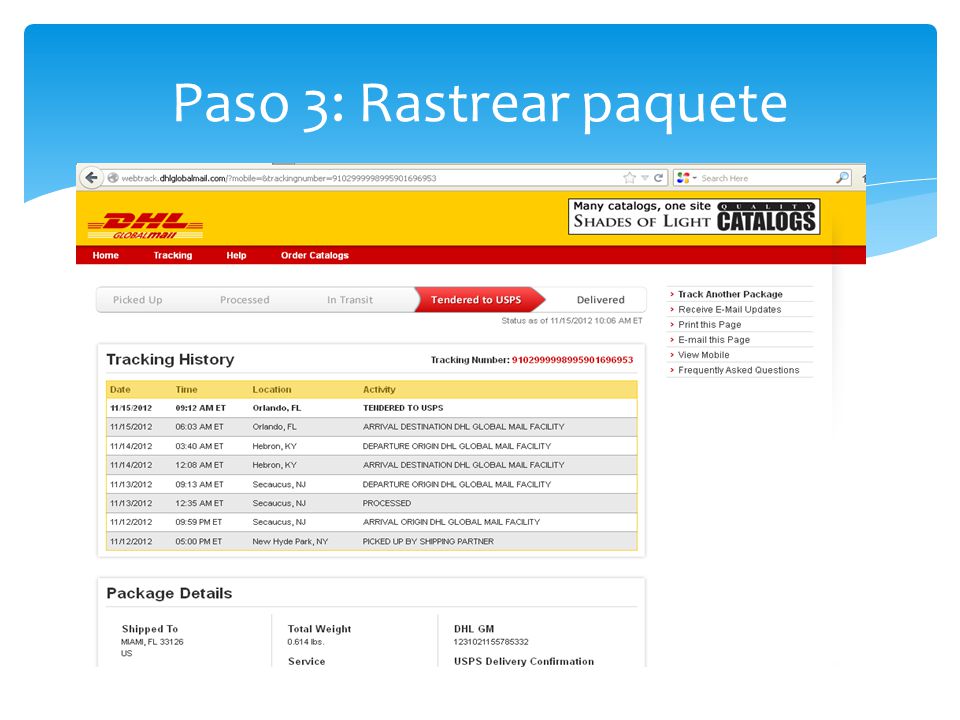This screenshot has width=960, height=720.
Task: Open the search engine selector dropdown
Action: coord(687,178)
